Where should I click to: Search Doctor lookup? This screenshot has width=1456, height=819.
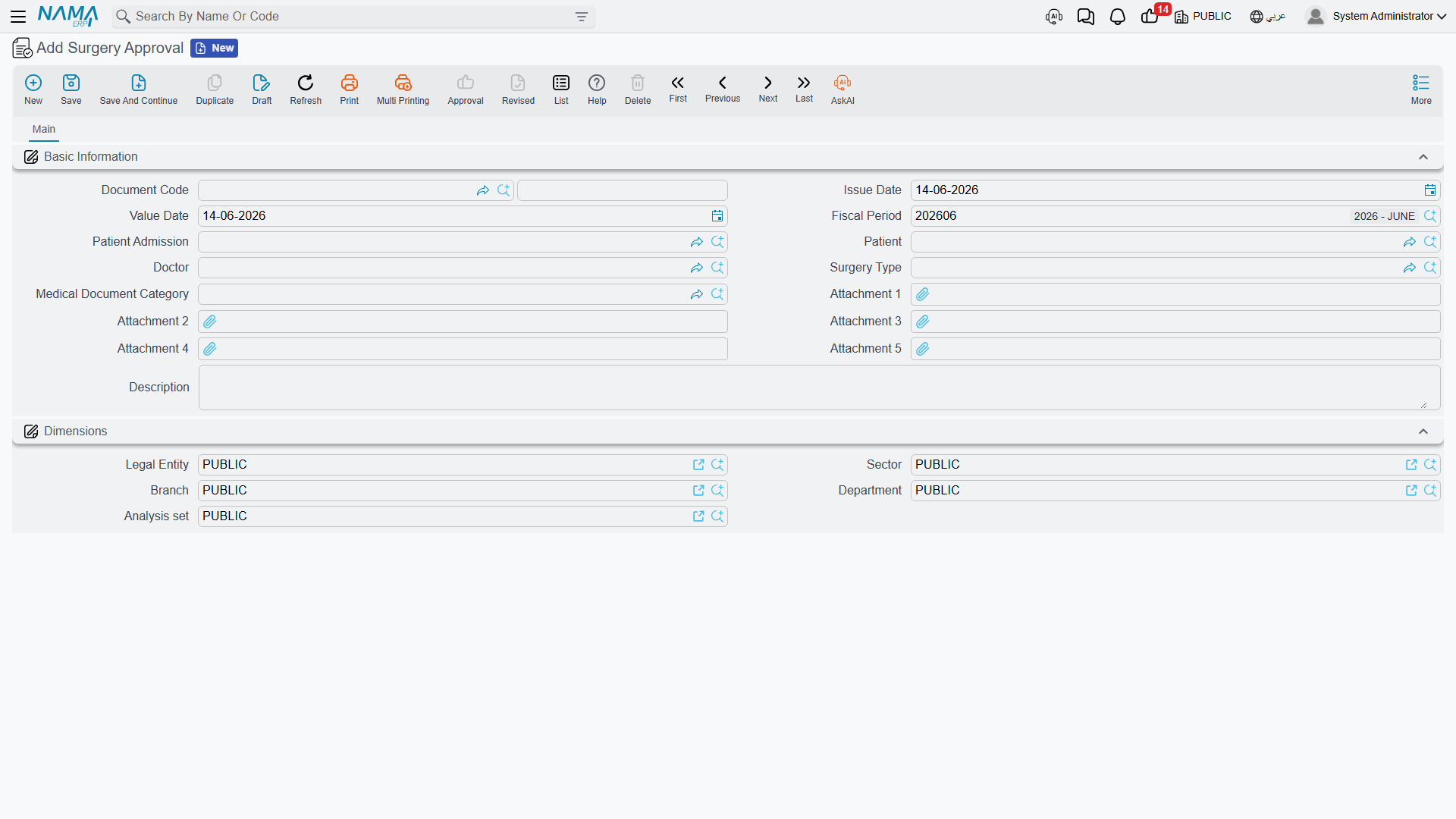717,268
